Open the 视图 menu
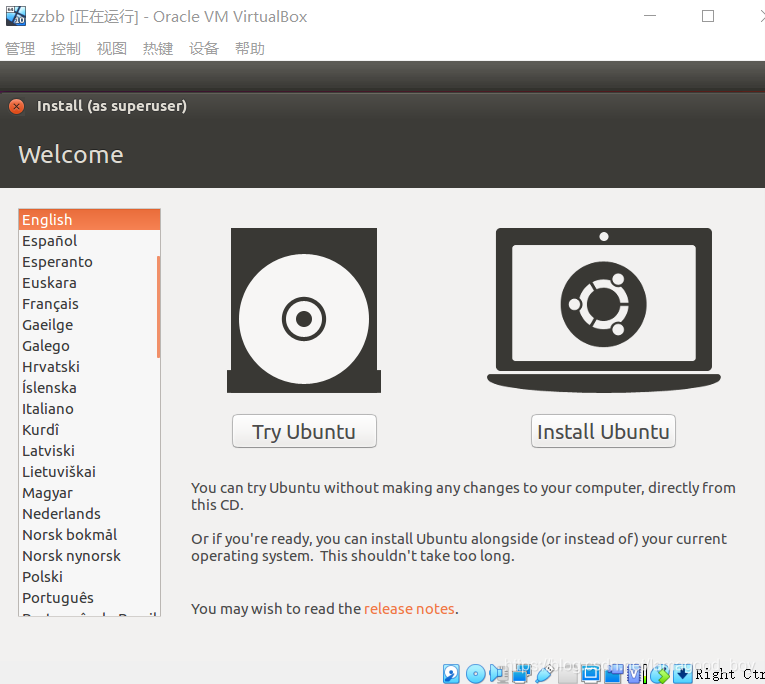Viewport: 765px width, 684px height. coord(112,48)
